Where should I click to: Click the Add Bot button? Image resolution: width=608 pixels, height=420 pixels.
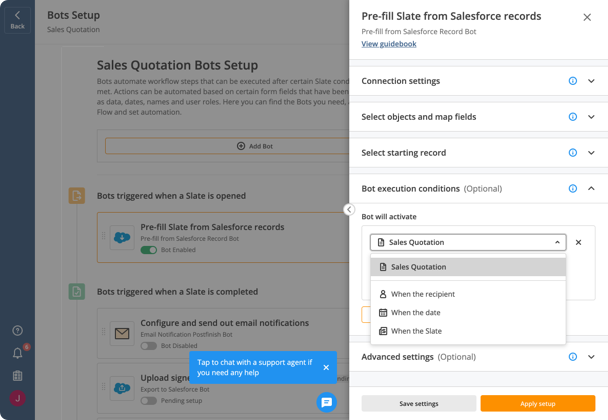[228, 146]
